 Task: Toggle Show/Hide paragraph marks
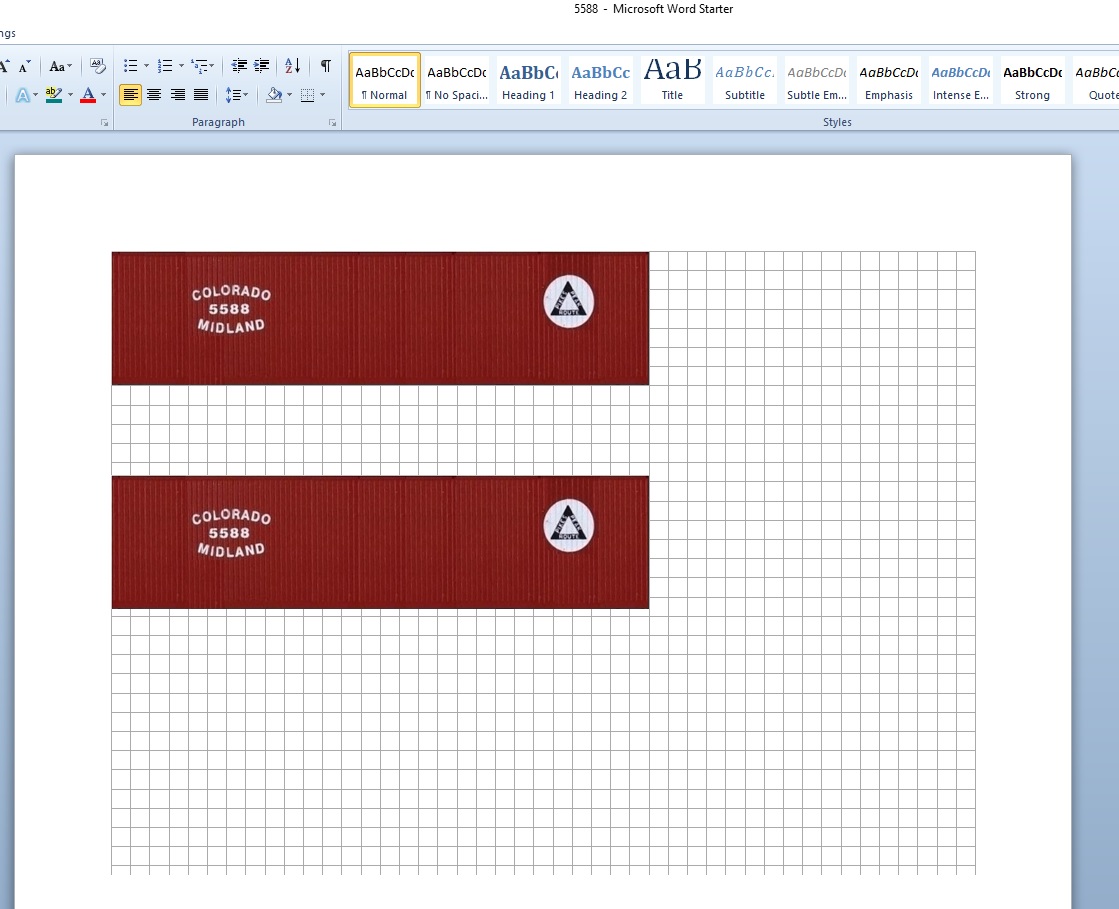[325, 66]
